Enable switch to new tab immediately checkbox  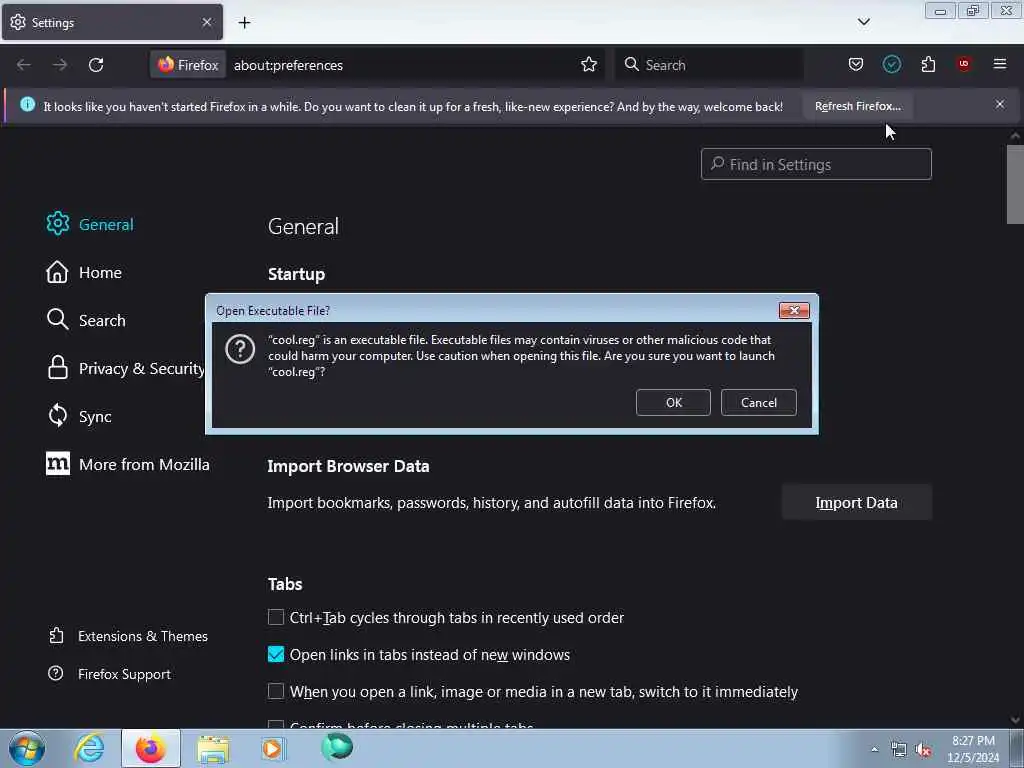pyautogui.click(x=276, y=691)
